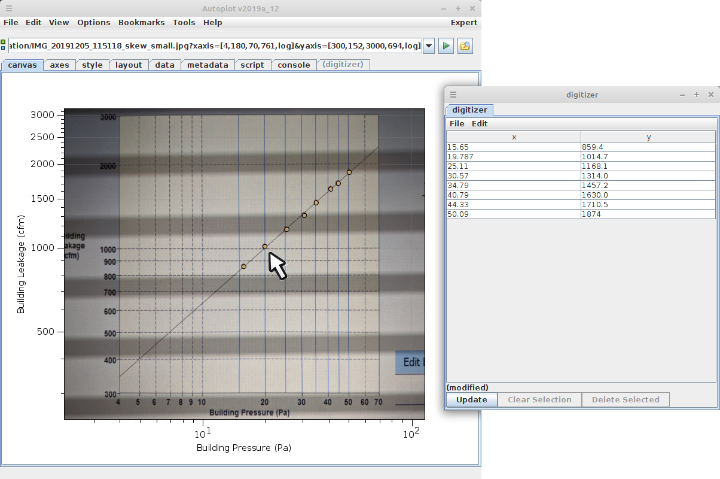Image resolution: width=720 pixels, height=479 pixels.
Task: Open the address bar history dropdown arrow
Action: coord(429,46)
